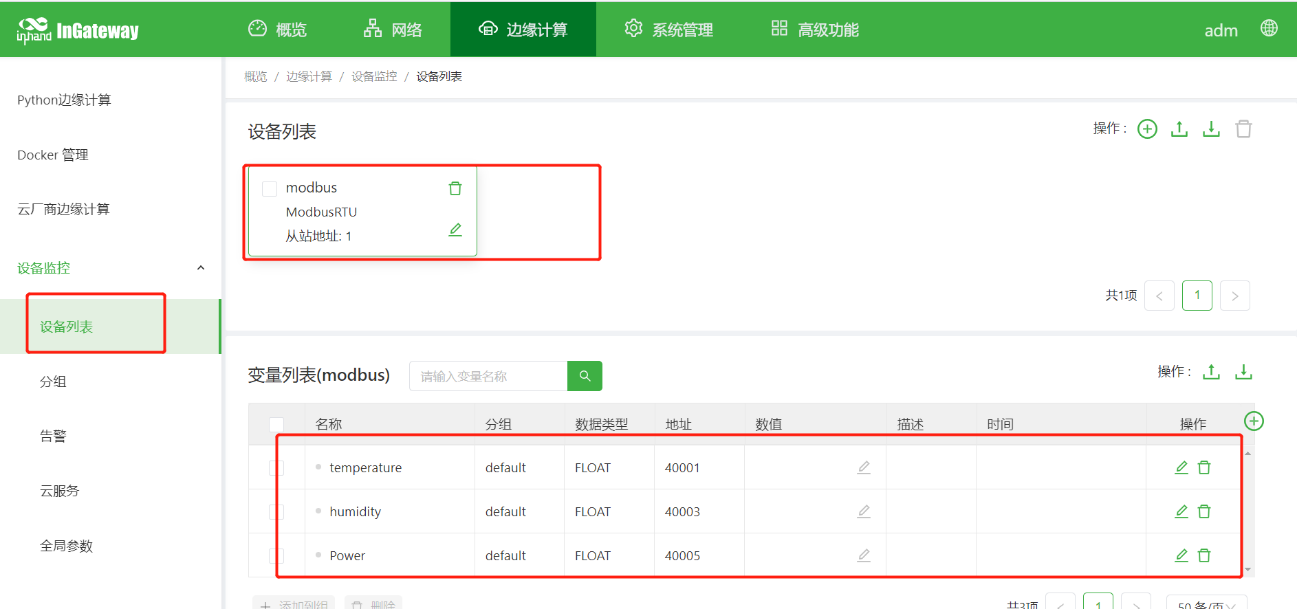The width and height of the screenshot is (1297, 609).
Task: Go to next device list page
Action: click(1235, 296)
